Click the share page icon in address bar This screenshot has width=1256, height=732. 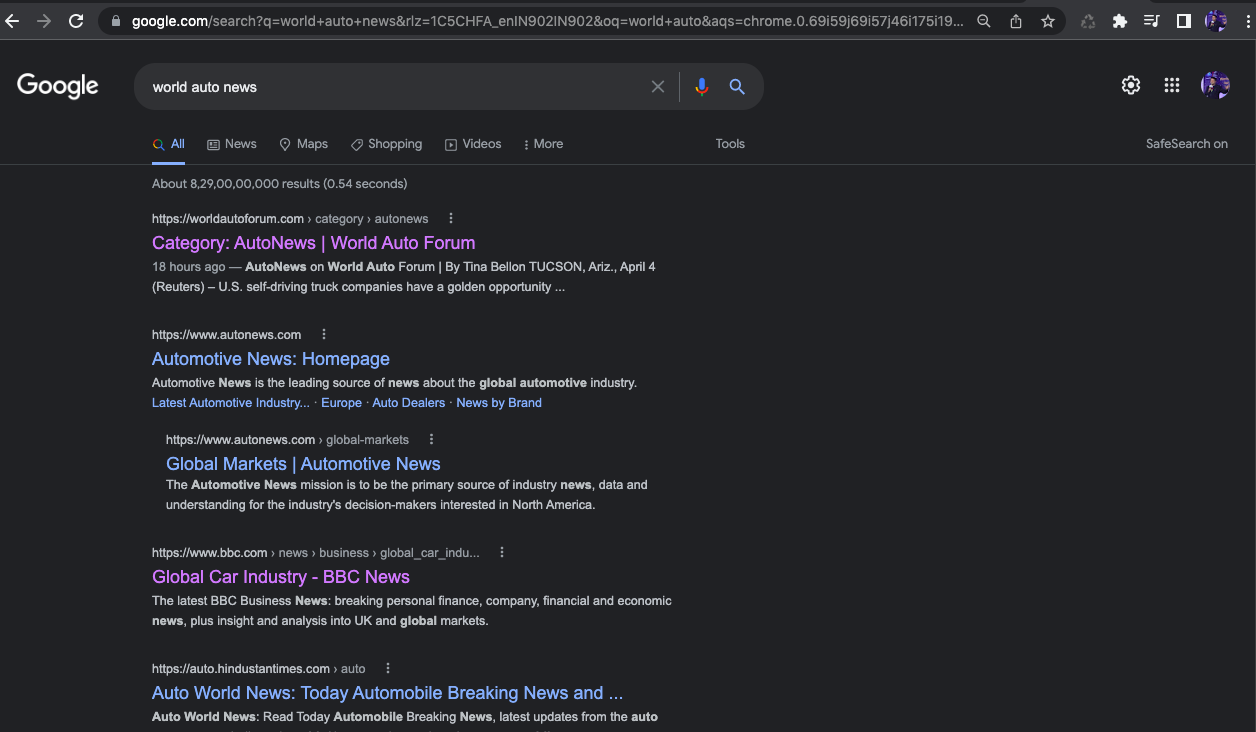1016,21
